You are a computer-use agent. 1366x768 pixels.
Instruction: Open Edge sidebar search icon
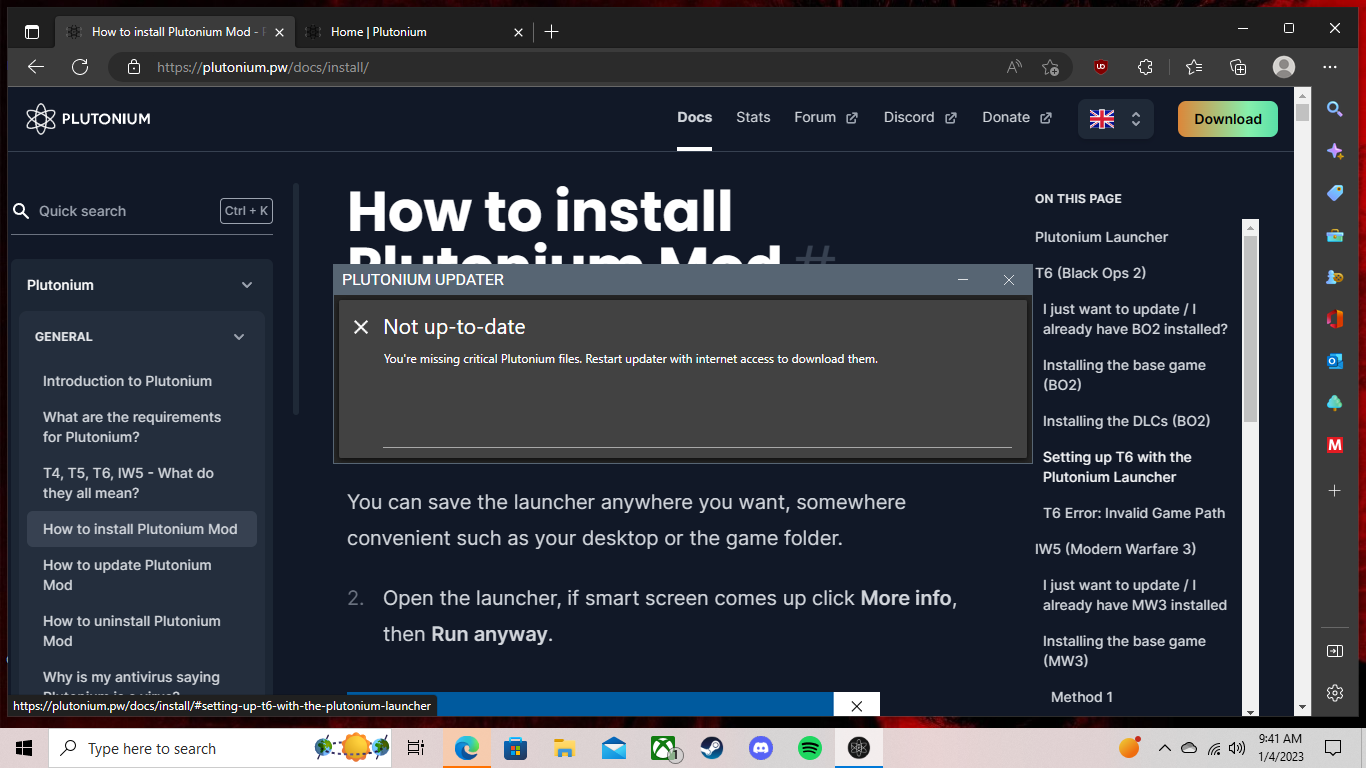(1334, 109)
